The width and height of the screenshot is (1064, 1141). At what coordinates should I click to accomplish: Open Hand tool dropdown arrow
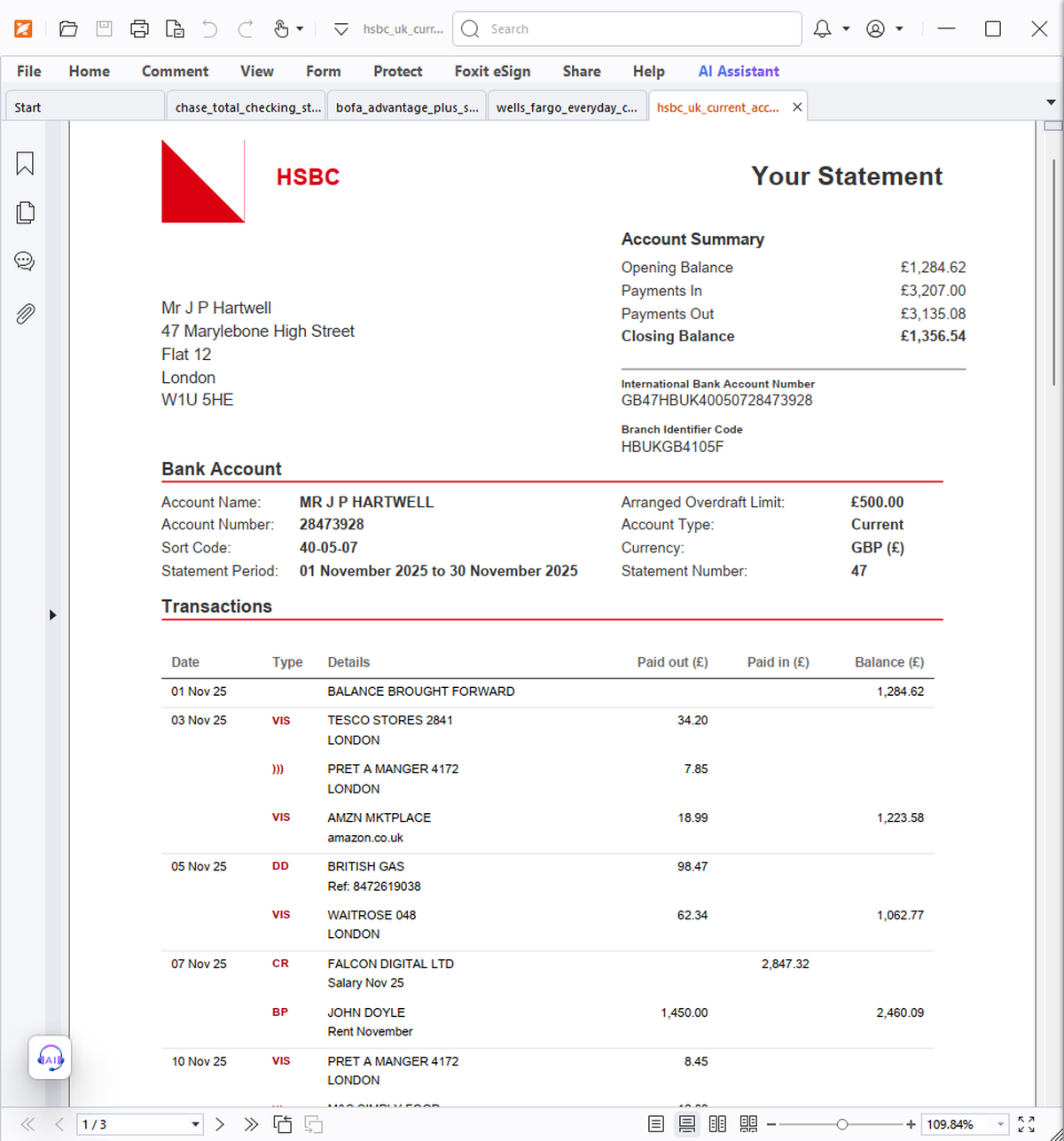pyautogui.click(x=300, y=28)
